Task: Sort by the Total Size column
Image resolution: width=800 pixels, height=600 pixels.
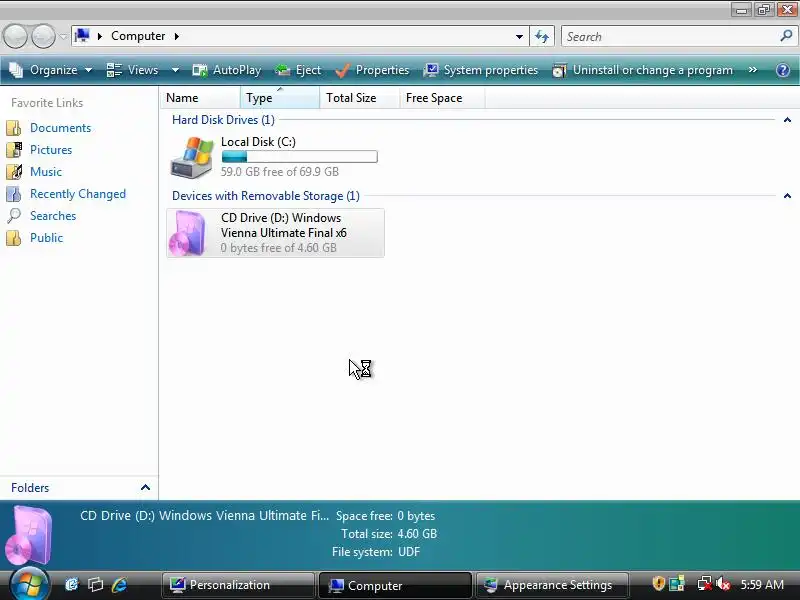Action: tap(360, 97)
